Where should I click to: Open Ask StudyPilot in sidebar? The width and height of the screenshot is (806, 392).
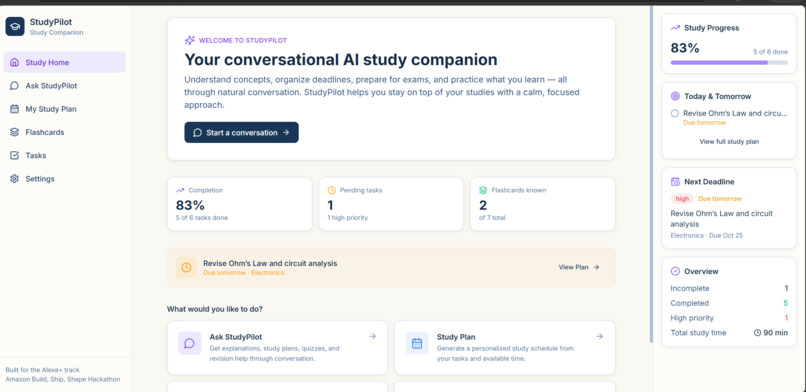[x=64, y=86]
